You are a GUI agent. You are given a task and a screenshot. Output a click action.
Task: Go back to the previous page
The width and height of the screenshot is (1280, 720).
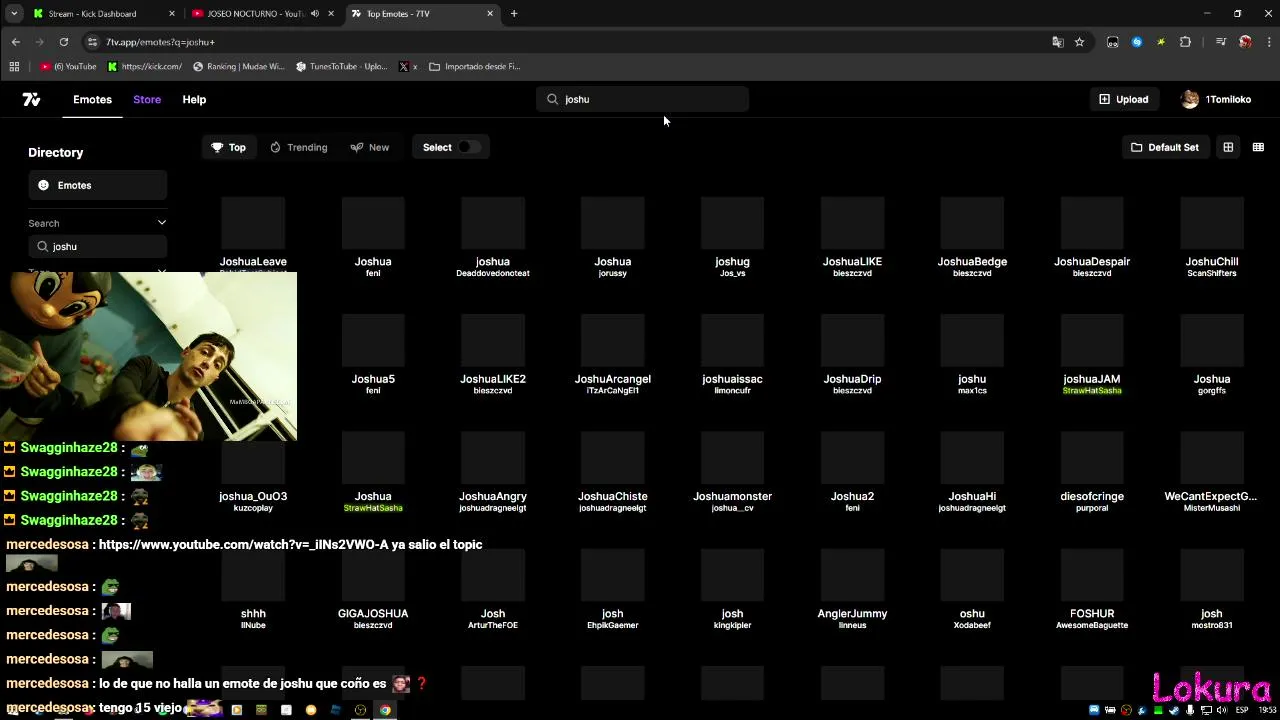(16, 42)
